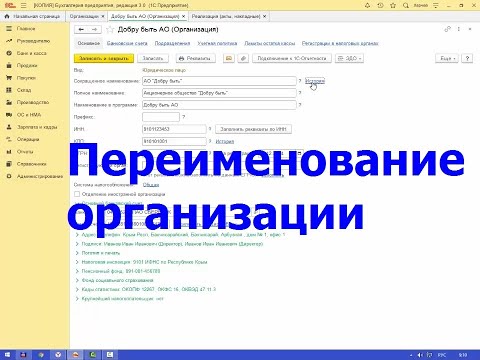Open the Лимиты остатка кассы link
The image size is (480, 360).
click(270, 43)
